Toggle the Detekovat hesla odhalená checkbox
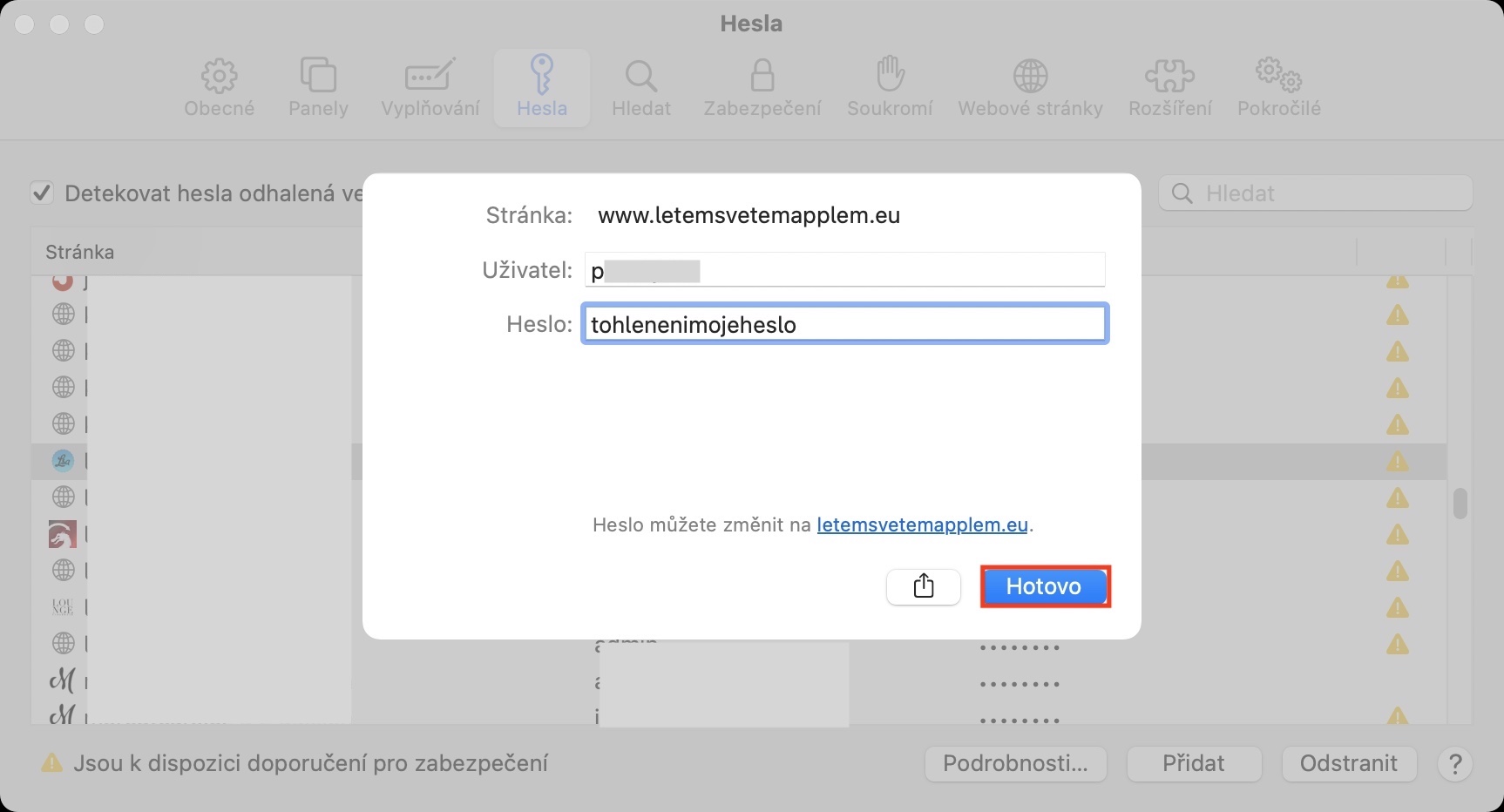 click(42, 193)
